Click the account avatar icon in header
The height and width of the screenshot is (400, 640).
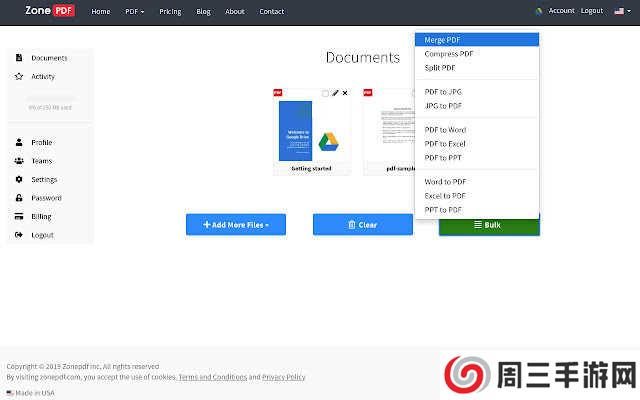click(539, 11)
